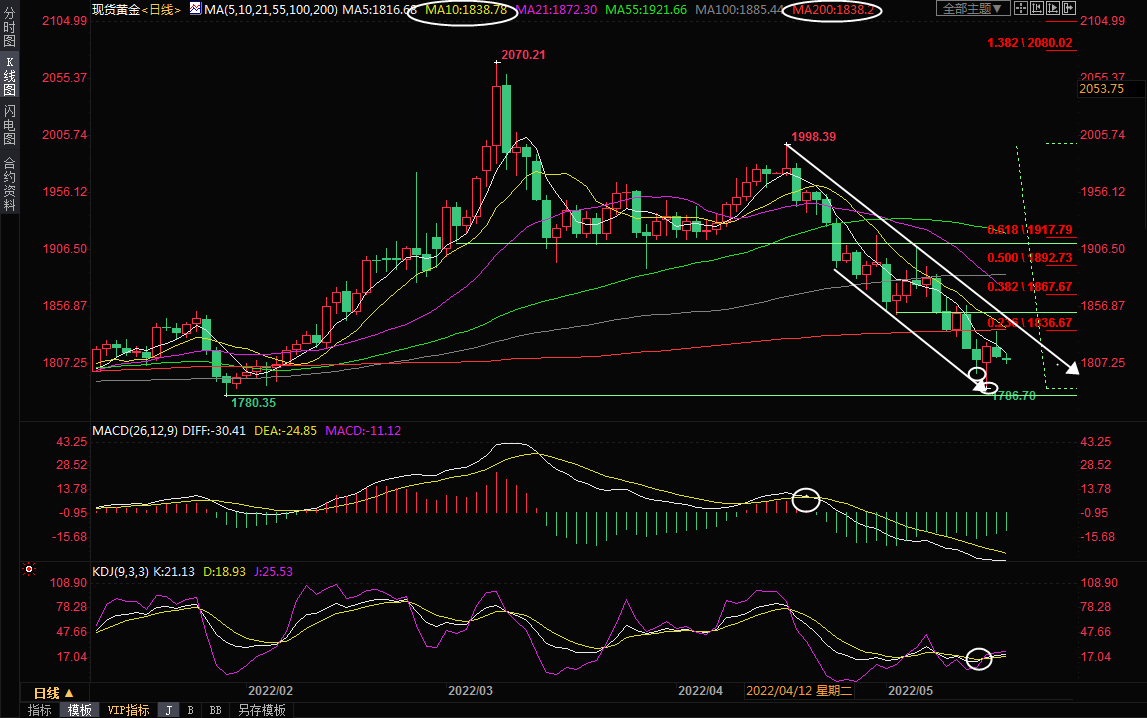
Task: Click the zoom-to-left-edge chart icon
Action: click(1037, 8)
